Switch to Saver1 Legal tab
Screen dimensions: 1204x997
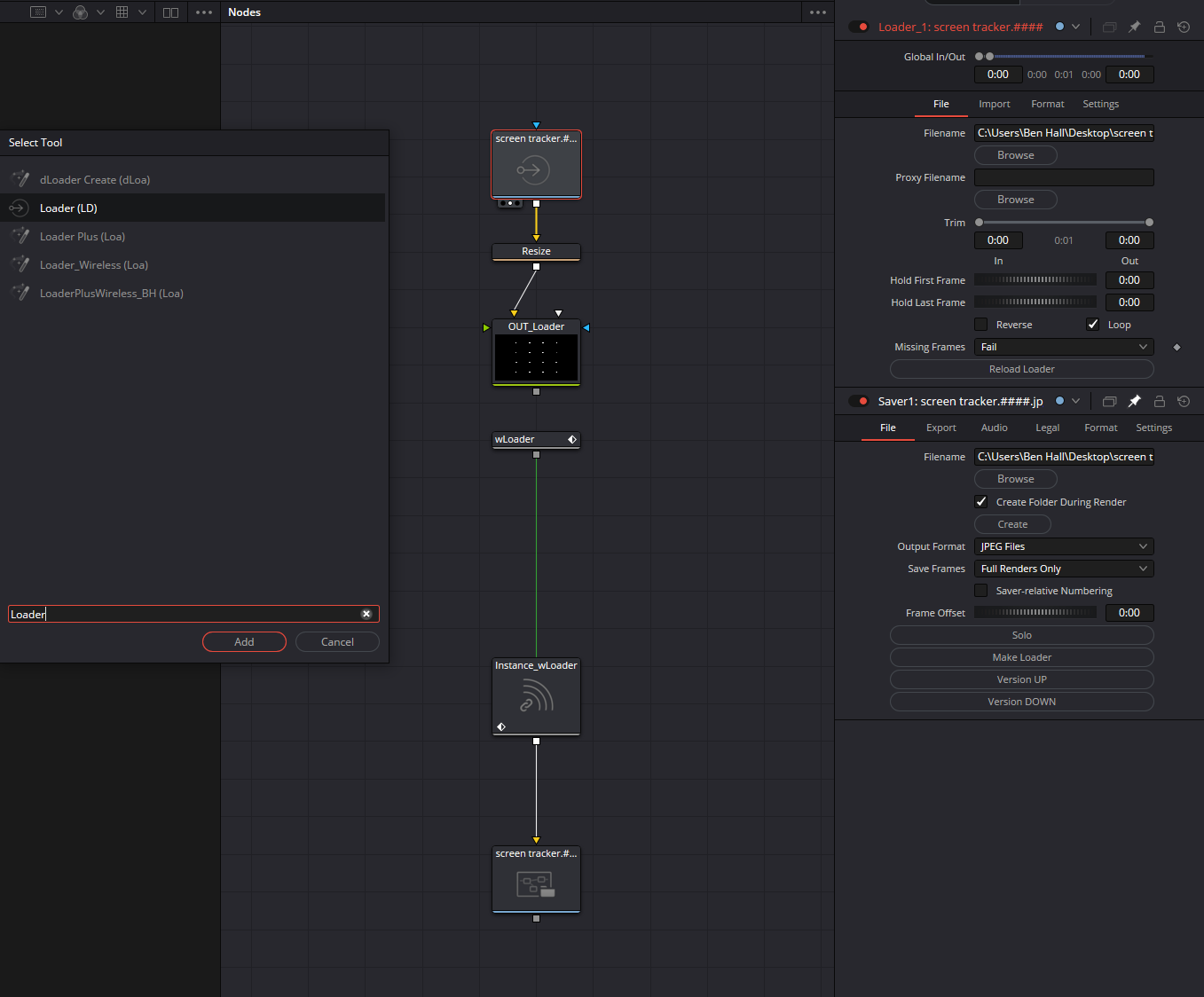click(1048, 428)
